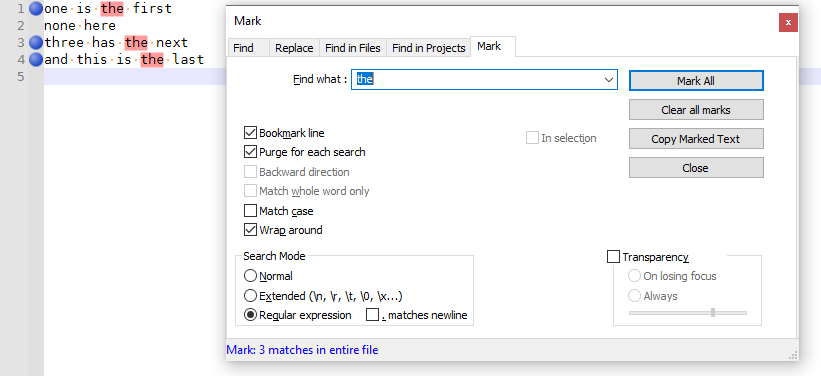The width and height of the screenshot is (821, 376).
Task: Switch to the Find tab
Action: pos(243,48)
